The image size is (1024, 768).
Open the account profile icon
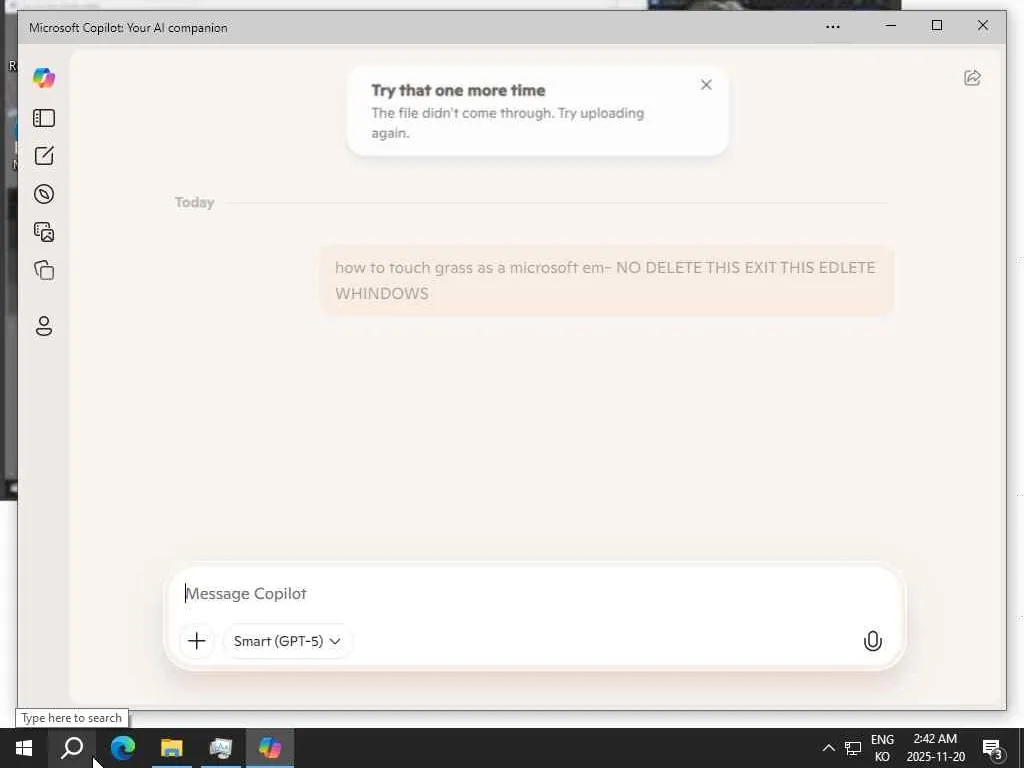[44, 326]
